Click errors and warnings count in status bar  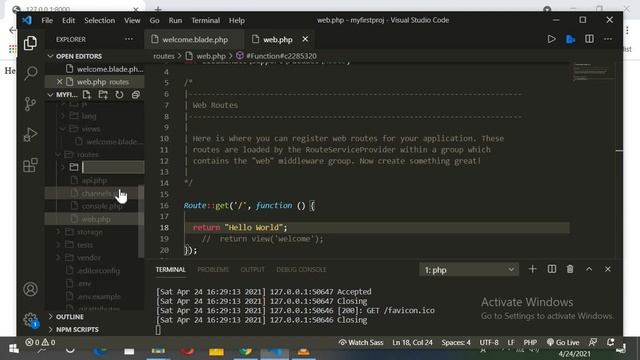pyautogui.click(x=40, y=342)
